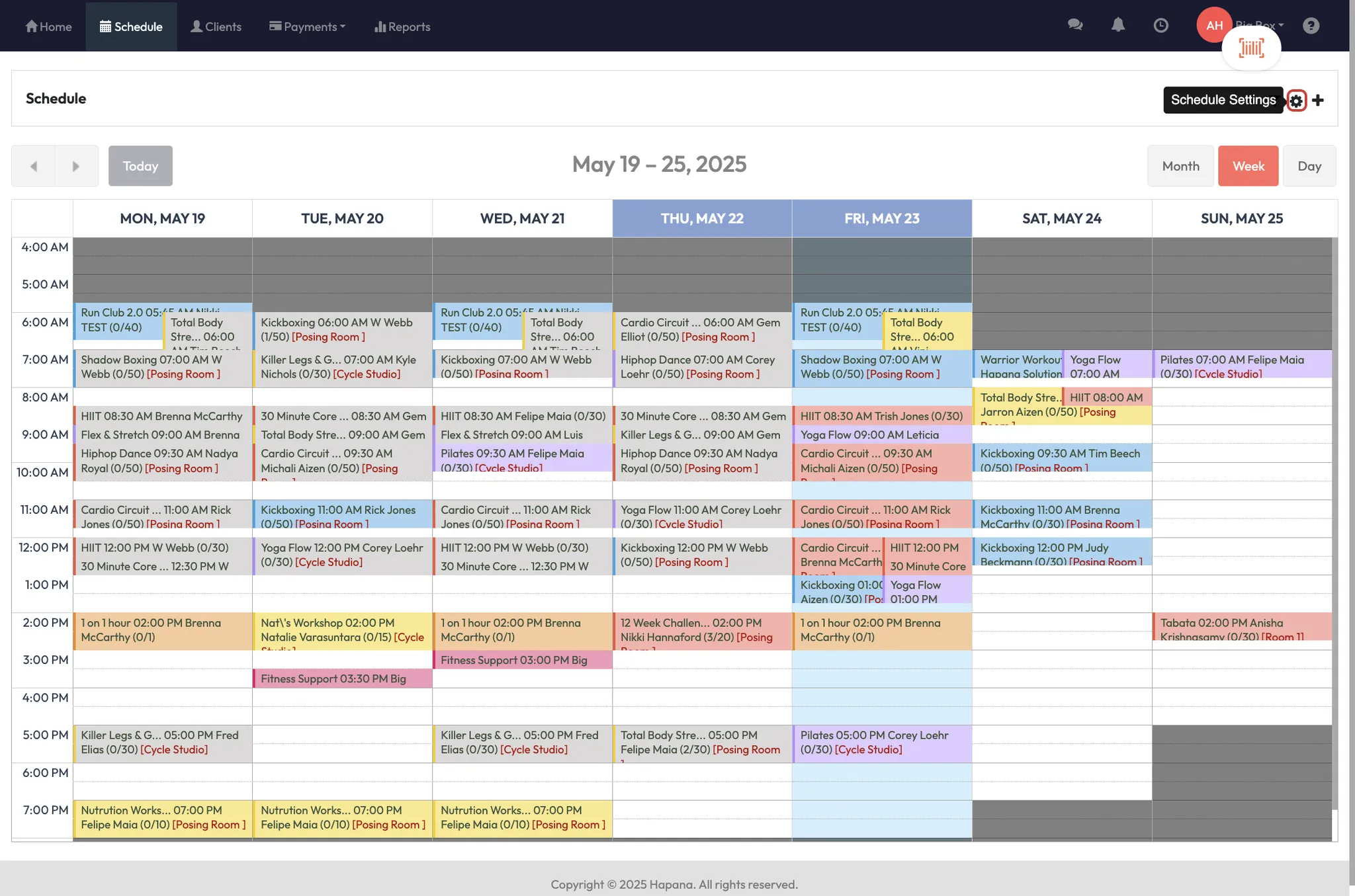This screenshot has width=1355, height=896.
Task: Switch to Month view
Action: 1180,166
